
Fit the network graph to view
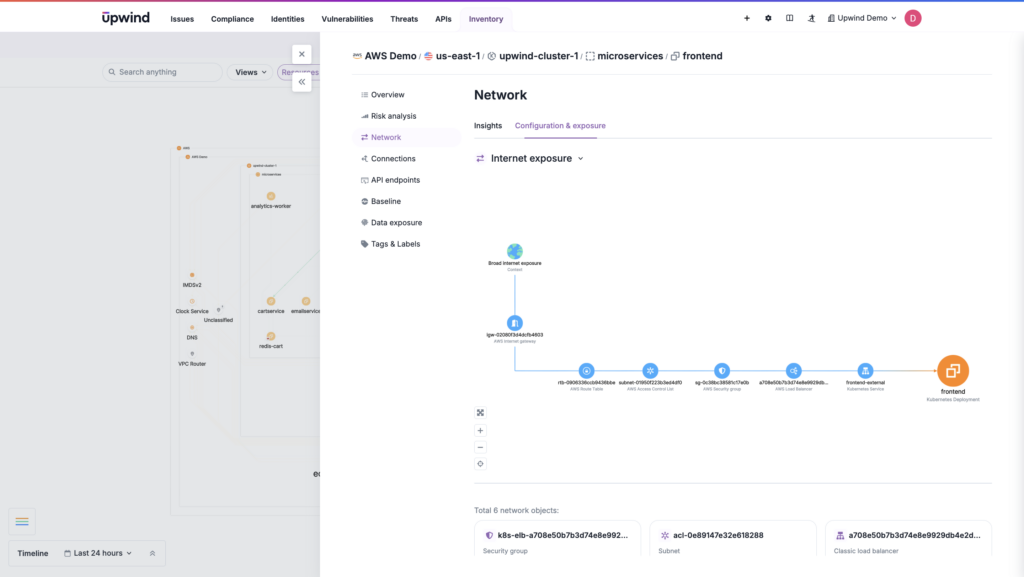(x=480, y=411)
